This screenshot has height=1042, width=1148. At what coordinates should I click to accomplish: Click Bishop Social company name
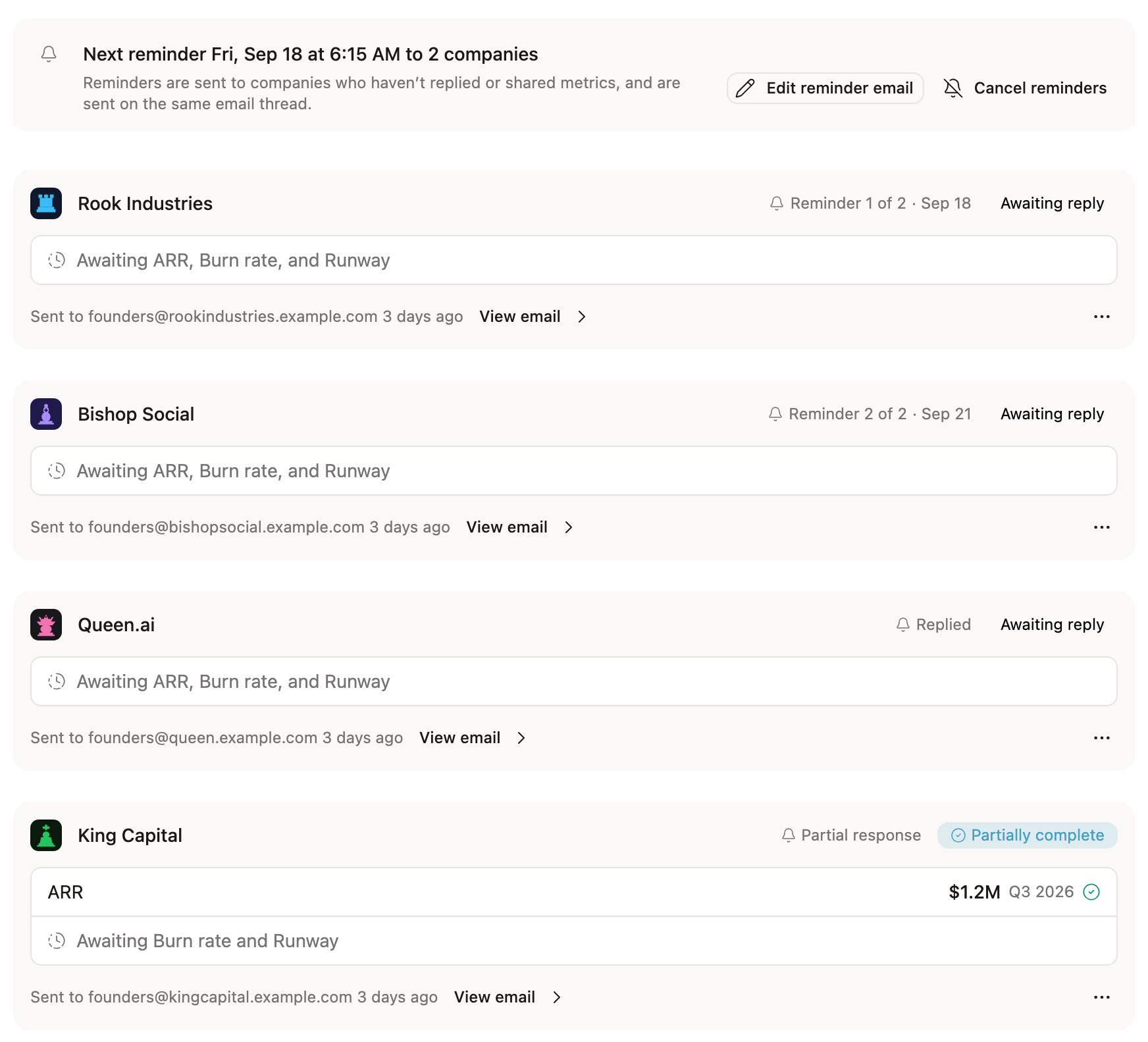[x=136, y=414]
